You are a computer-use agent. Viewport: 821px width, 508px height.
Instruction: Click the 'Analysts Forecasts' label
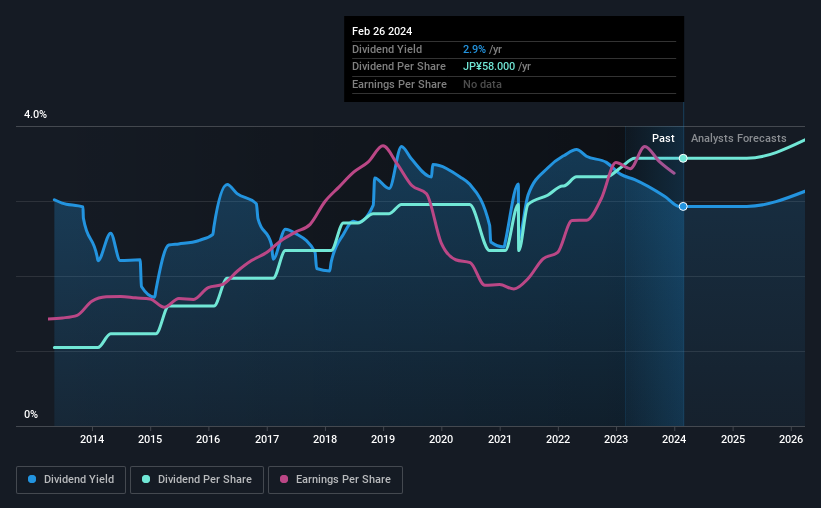click(x=738, y=138)
